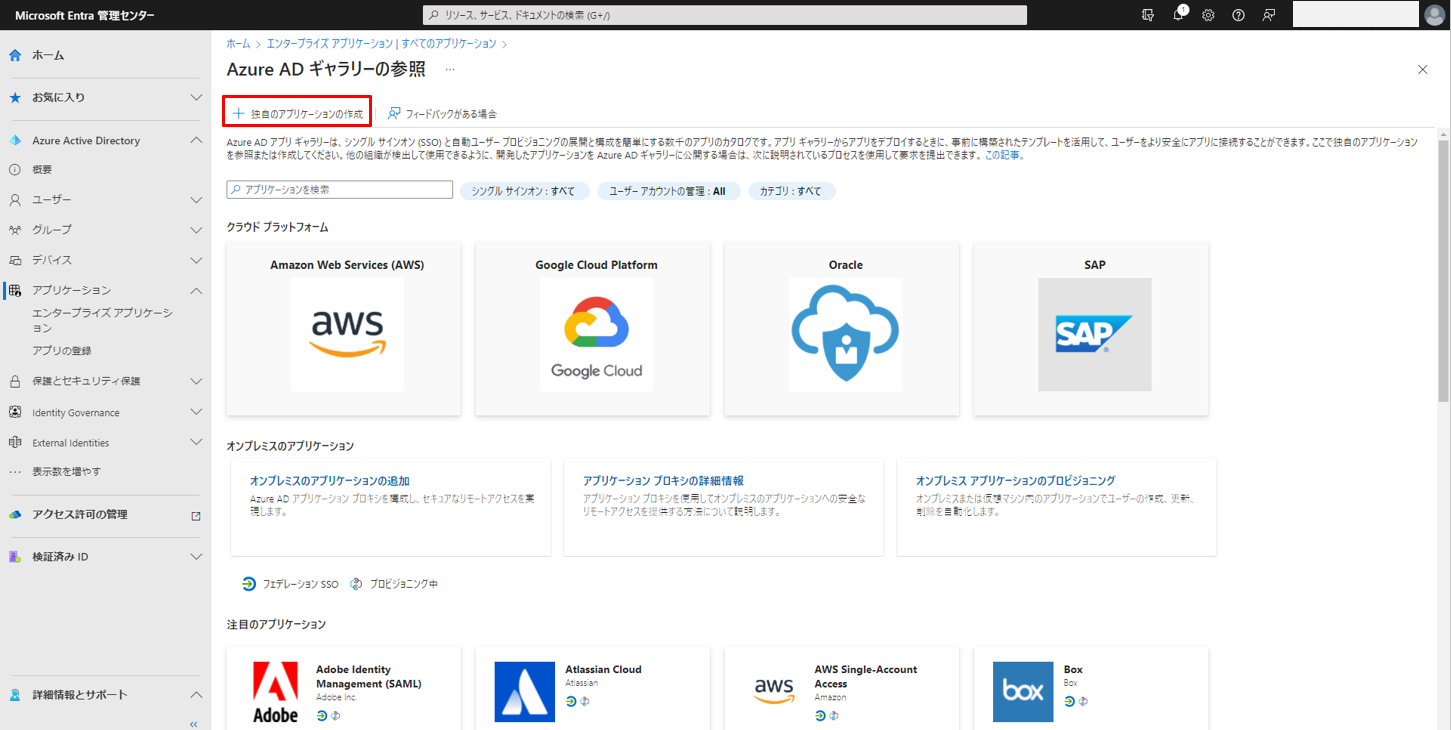Click the Atlassian Cloud logo

[524, 692]
